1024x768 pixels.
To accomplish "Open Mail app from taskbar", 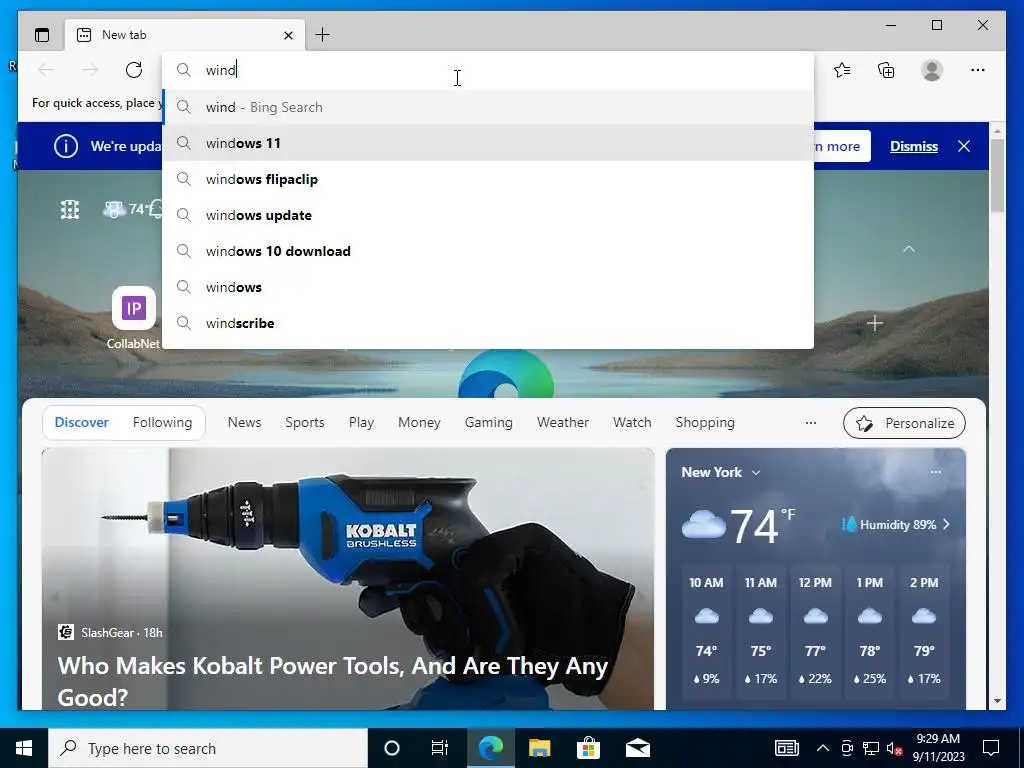I will 638,748.
